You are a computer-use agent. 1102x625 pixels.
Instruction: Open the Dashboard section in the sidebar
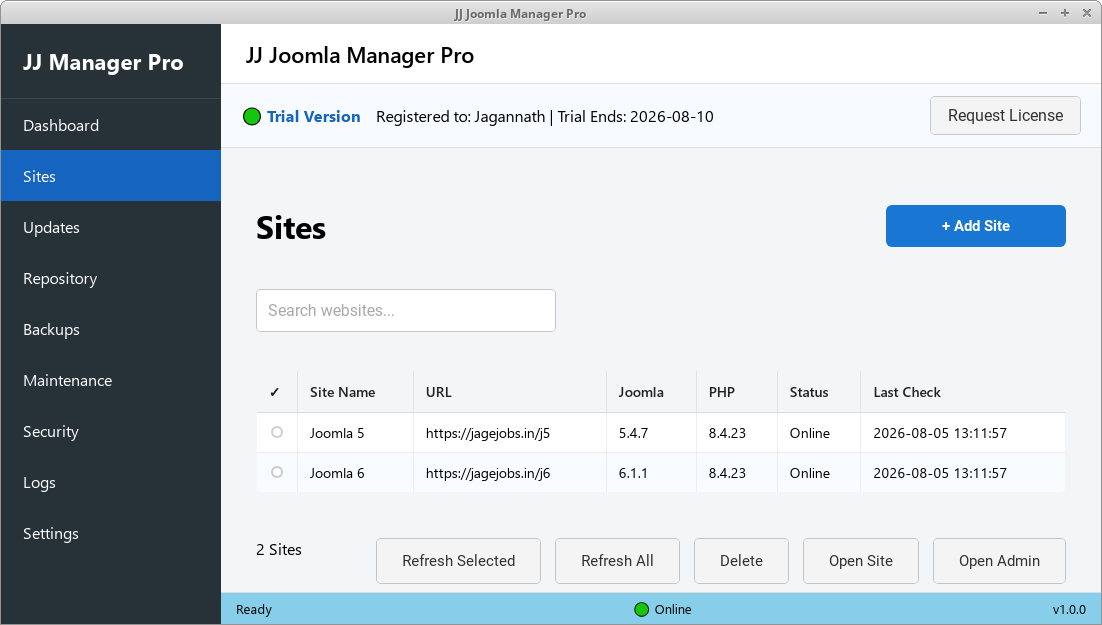111,125
